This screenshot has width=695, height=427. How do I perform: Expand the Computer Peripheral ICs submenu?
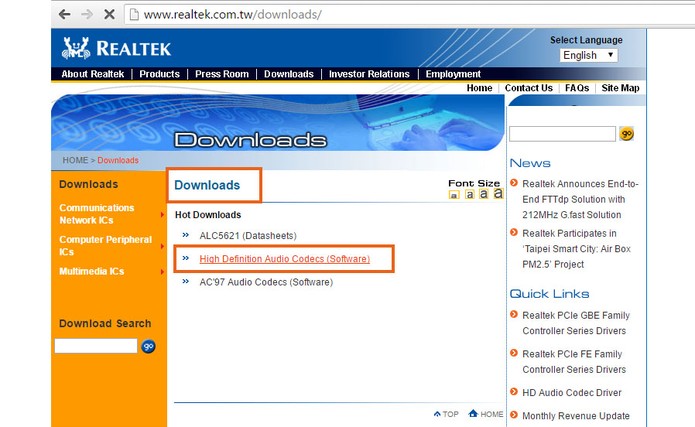pos(162,246)
